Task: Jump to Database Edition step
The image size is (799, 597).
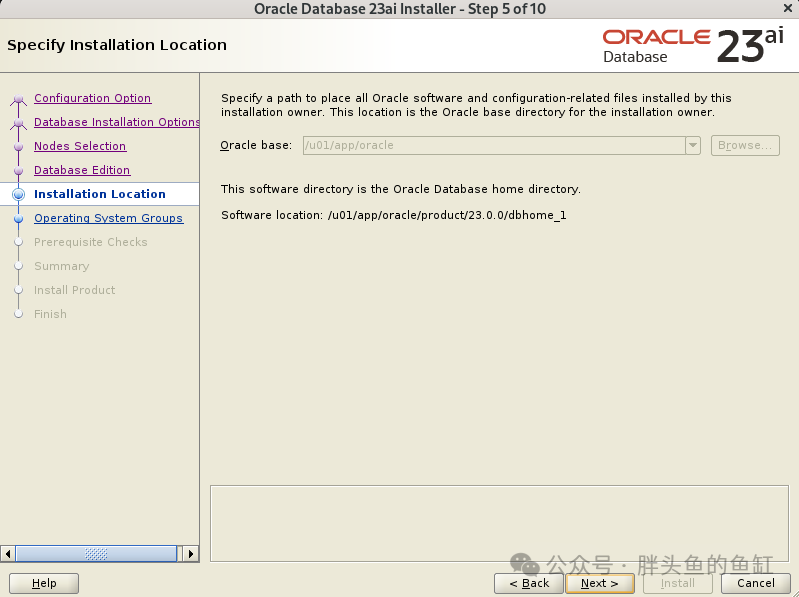Action: pyautogui.click(x=82, y=170)
